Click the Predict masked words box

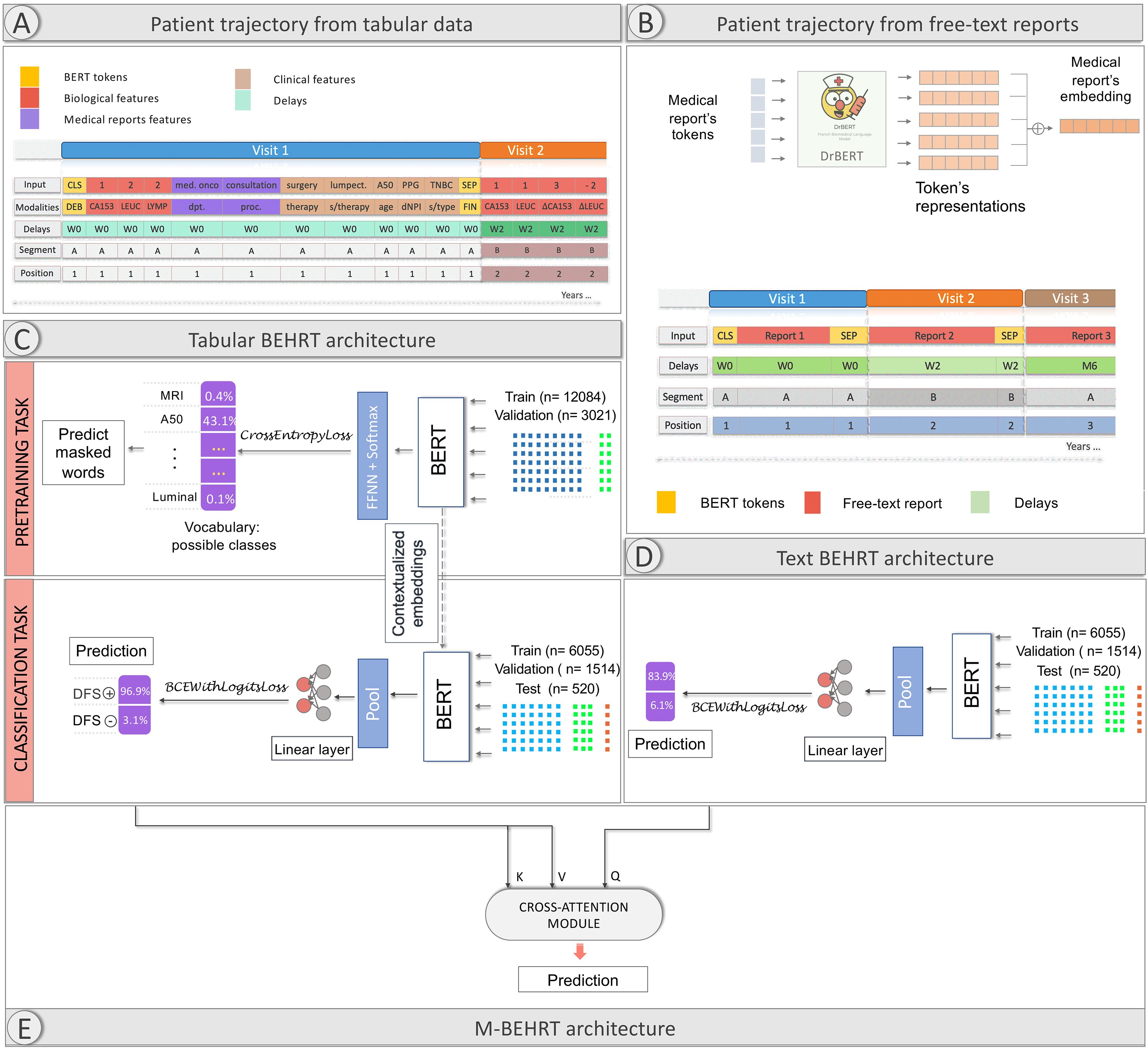coord(83,453)
